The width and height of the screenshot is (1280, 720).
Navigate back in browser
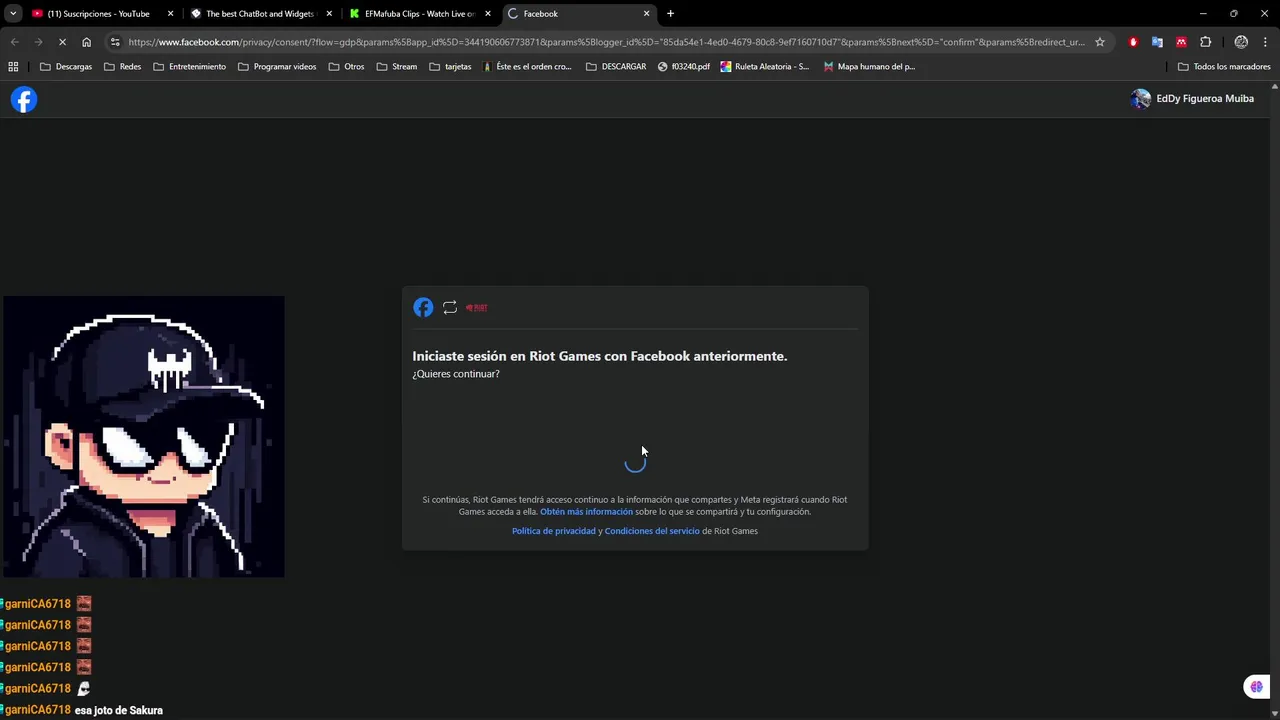pos(14,42)
